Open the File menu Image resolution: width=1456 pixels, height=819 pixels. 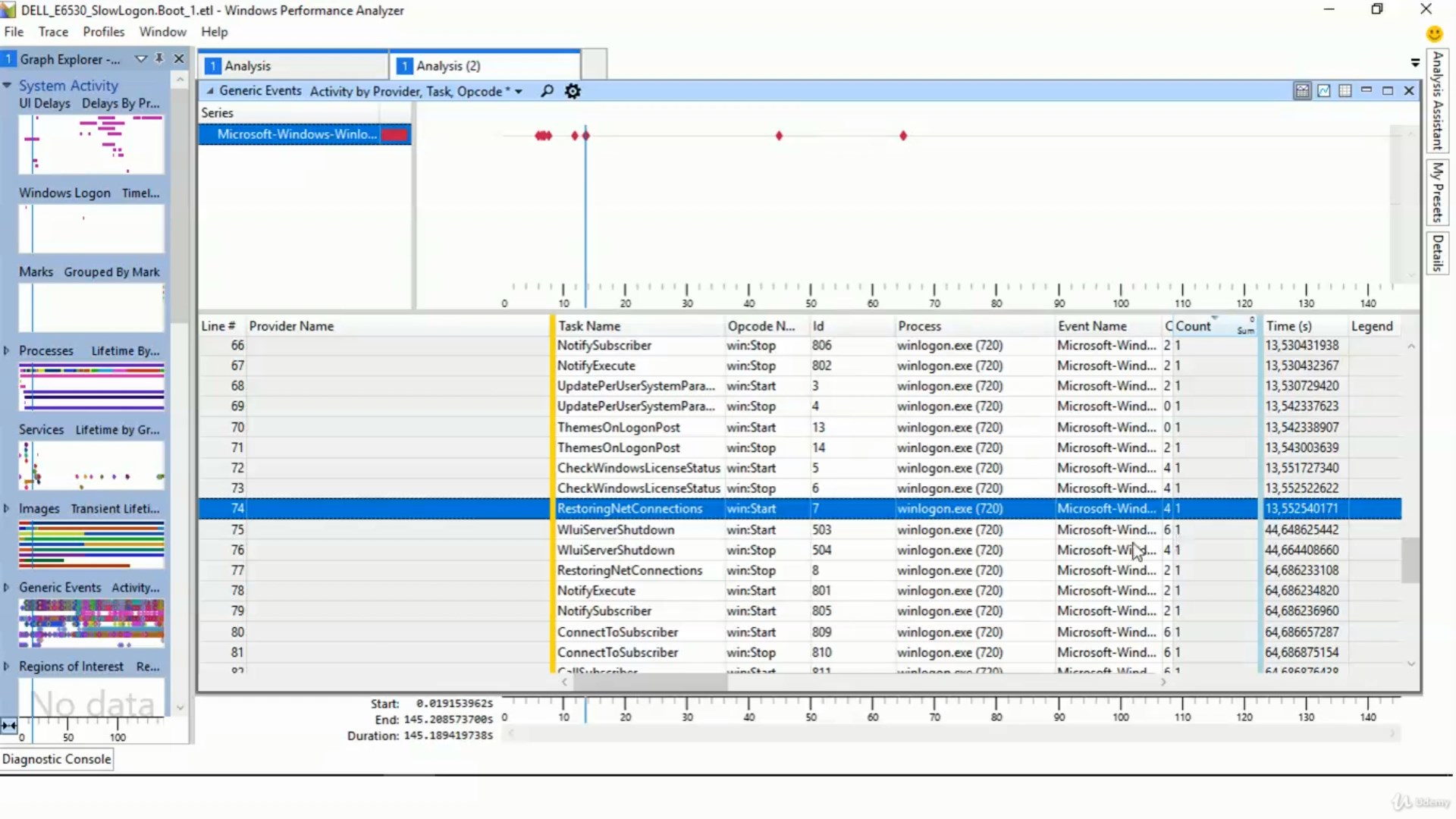(14, 32)
